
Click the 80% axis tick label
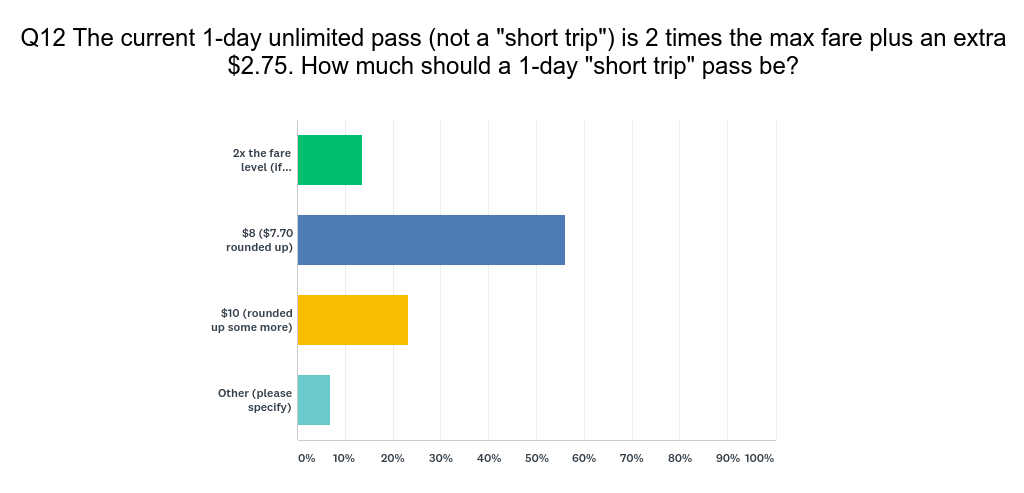click(x=680, y=458)
